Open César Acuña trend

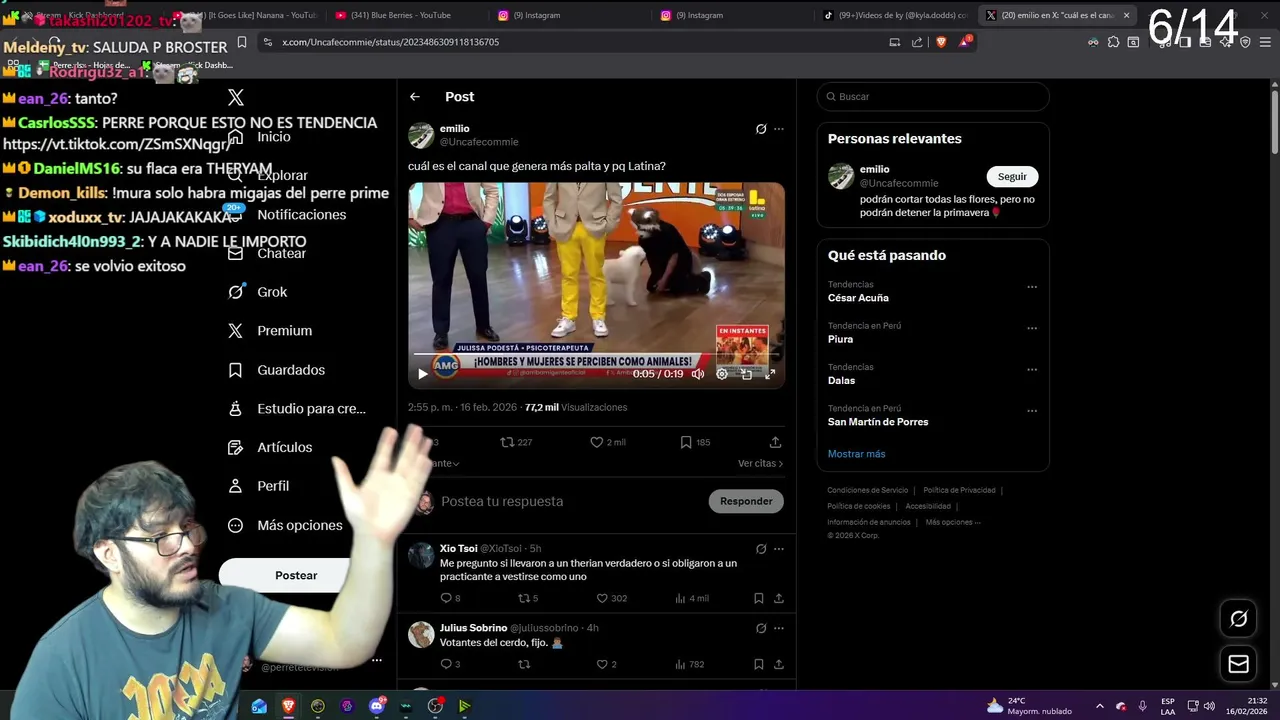click(x=858, y=298)
